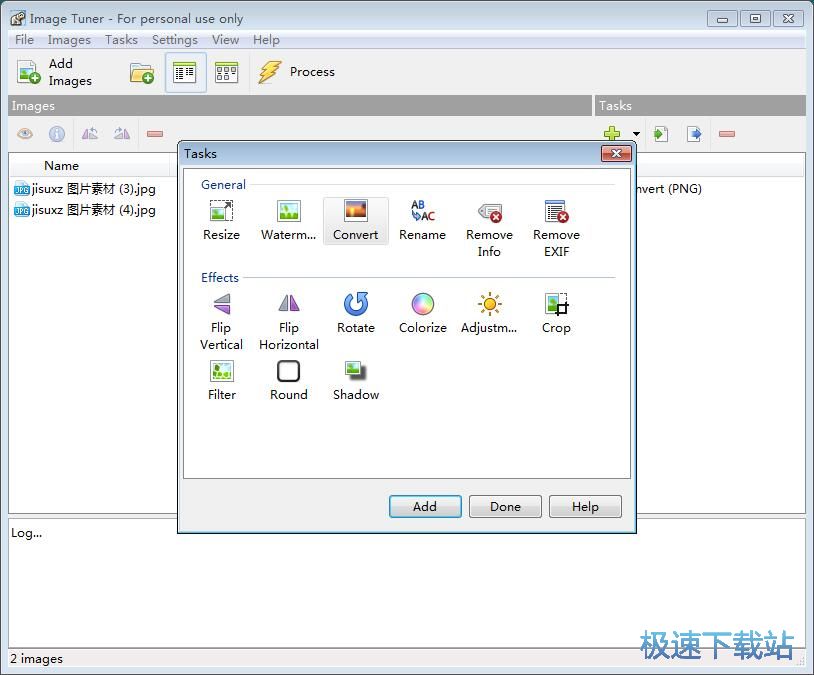This screenshot has width=814, height=675.
Task: Start Process with the lightning icon
Action: pyautogui.click(x=296, y=72)
